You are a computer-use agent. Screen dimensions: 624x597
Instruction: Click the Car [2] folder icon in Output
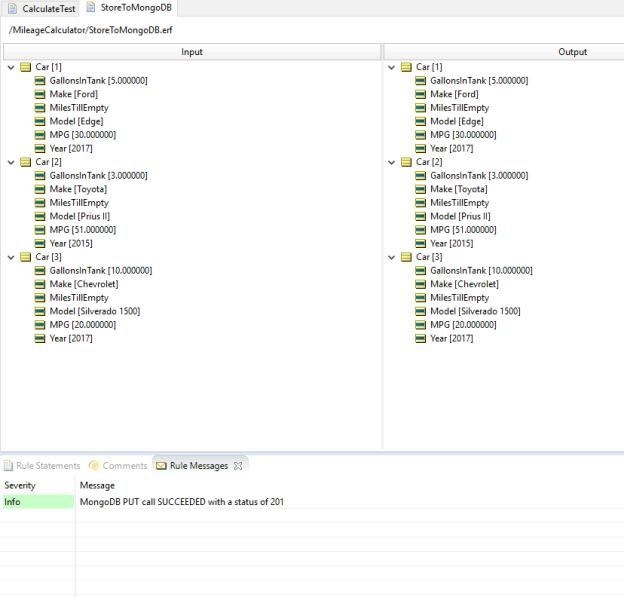[x=407, y=162]
